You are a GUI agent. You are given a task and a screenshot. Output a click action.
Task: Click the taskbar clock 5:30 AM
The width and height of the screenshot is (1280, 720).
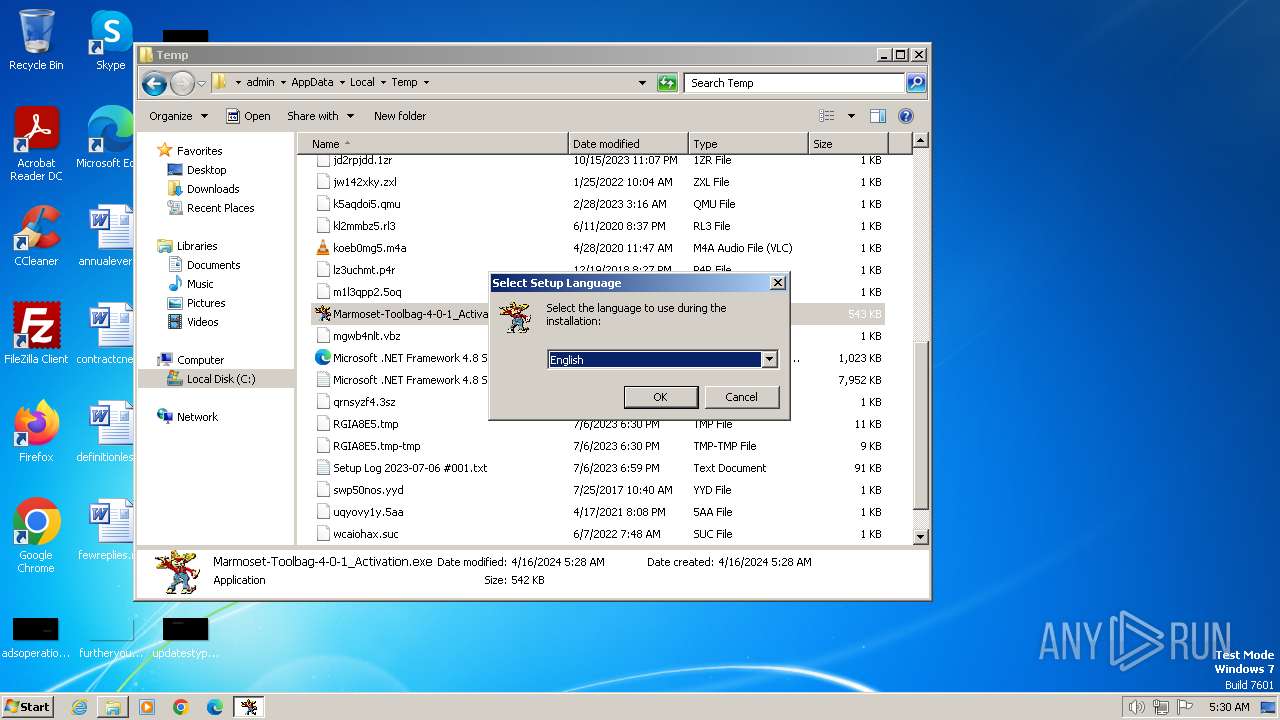tap(1229, 707)
